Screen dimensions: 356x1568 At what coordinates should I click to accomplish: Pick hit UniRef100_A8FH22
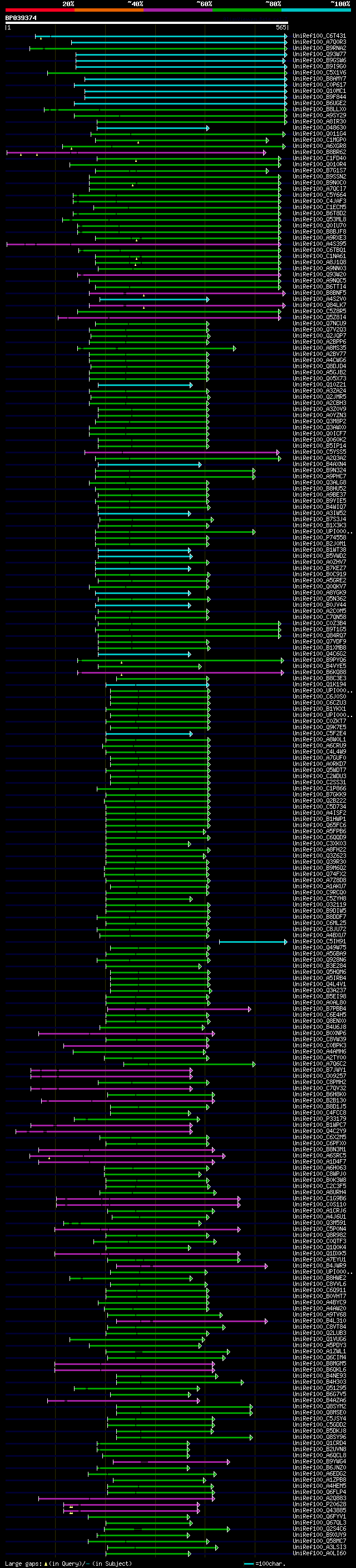319,850
